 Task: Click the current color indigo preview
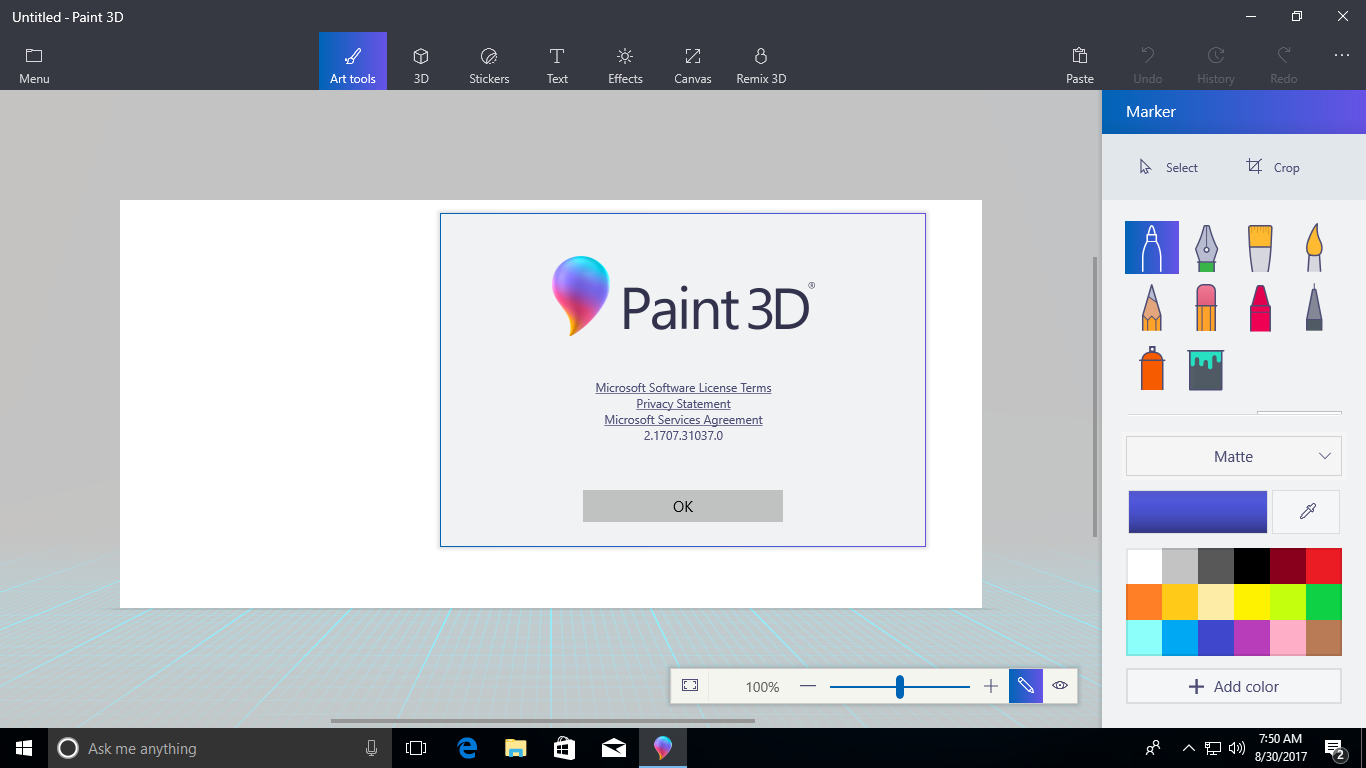coord(1197,512)
